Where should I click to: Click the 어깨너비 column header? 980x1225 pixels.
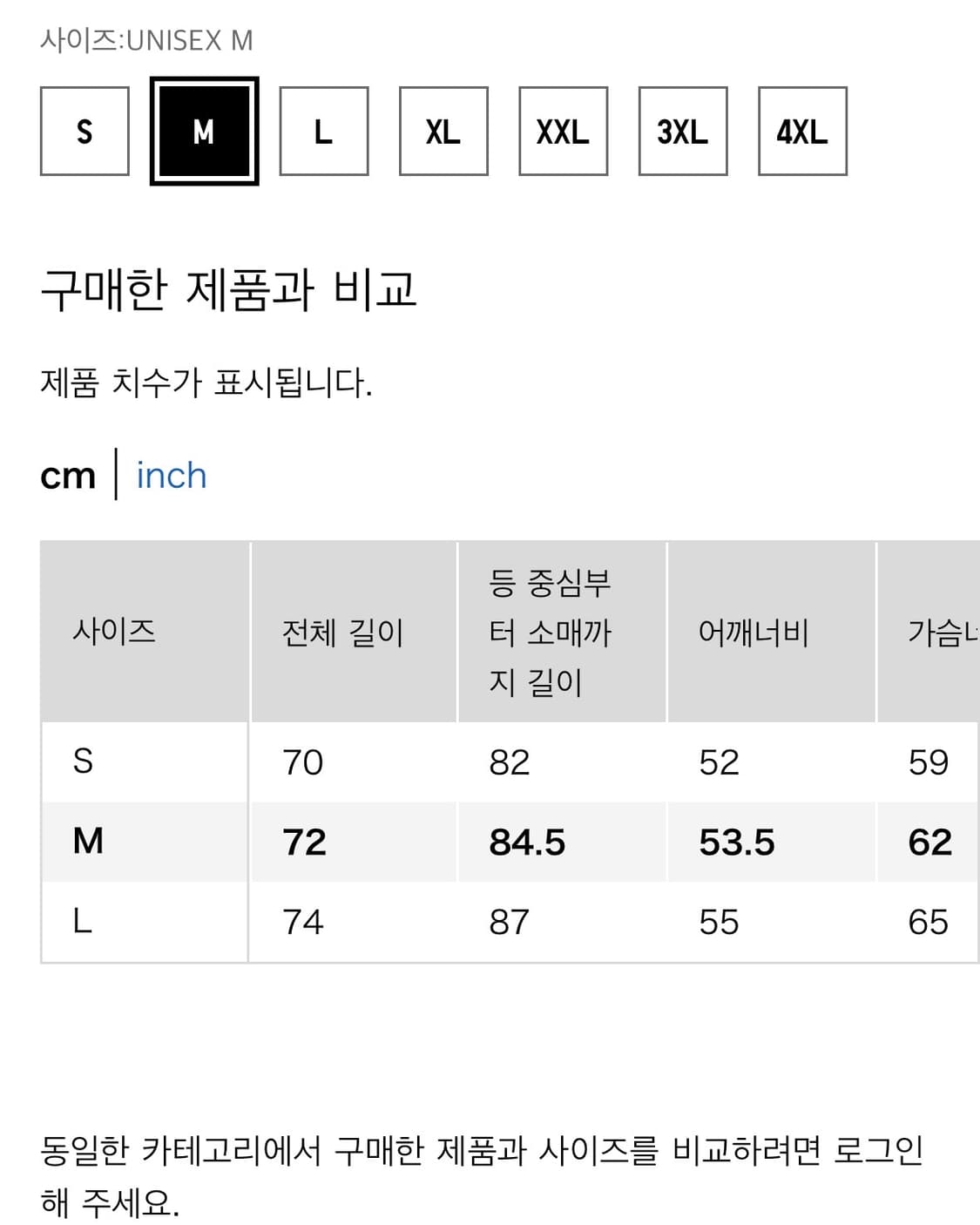[x=754, y=633]
